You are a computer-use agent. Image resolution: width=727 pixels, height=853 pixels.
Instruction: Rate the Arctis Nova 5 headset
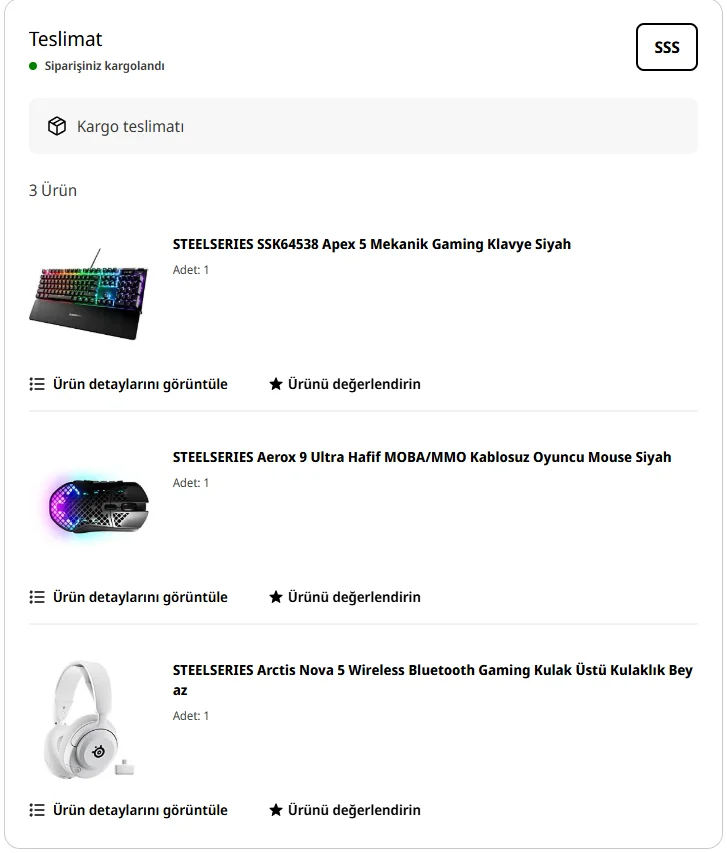click(x=354, y=810)
